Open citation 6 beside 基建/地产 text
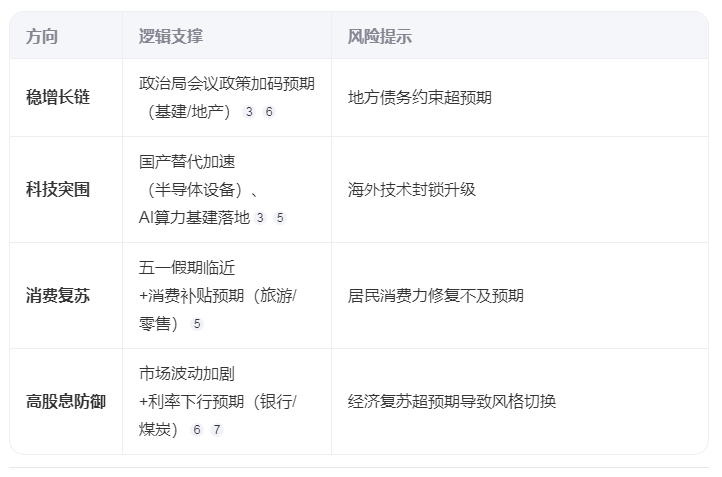 coord(269,111)
